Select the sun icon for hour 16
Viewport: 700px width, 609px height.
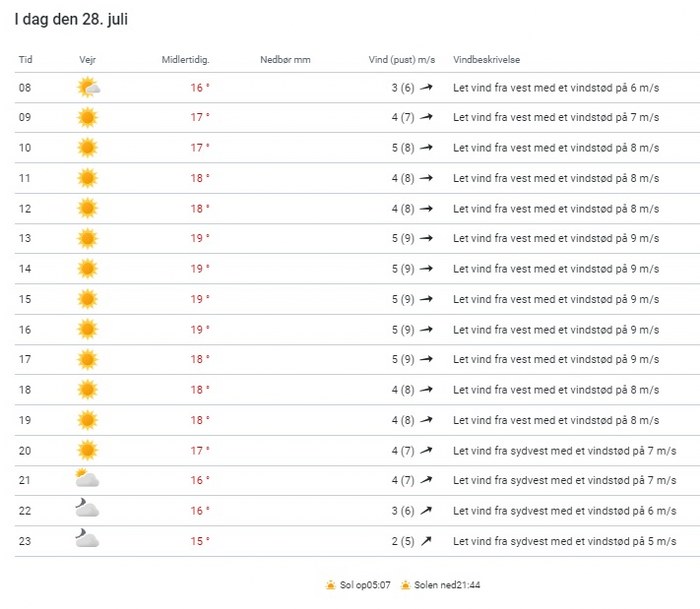tap(88, 329)
